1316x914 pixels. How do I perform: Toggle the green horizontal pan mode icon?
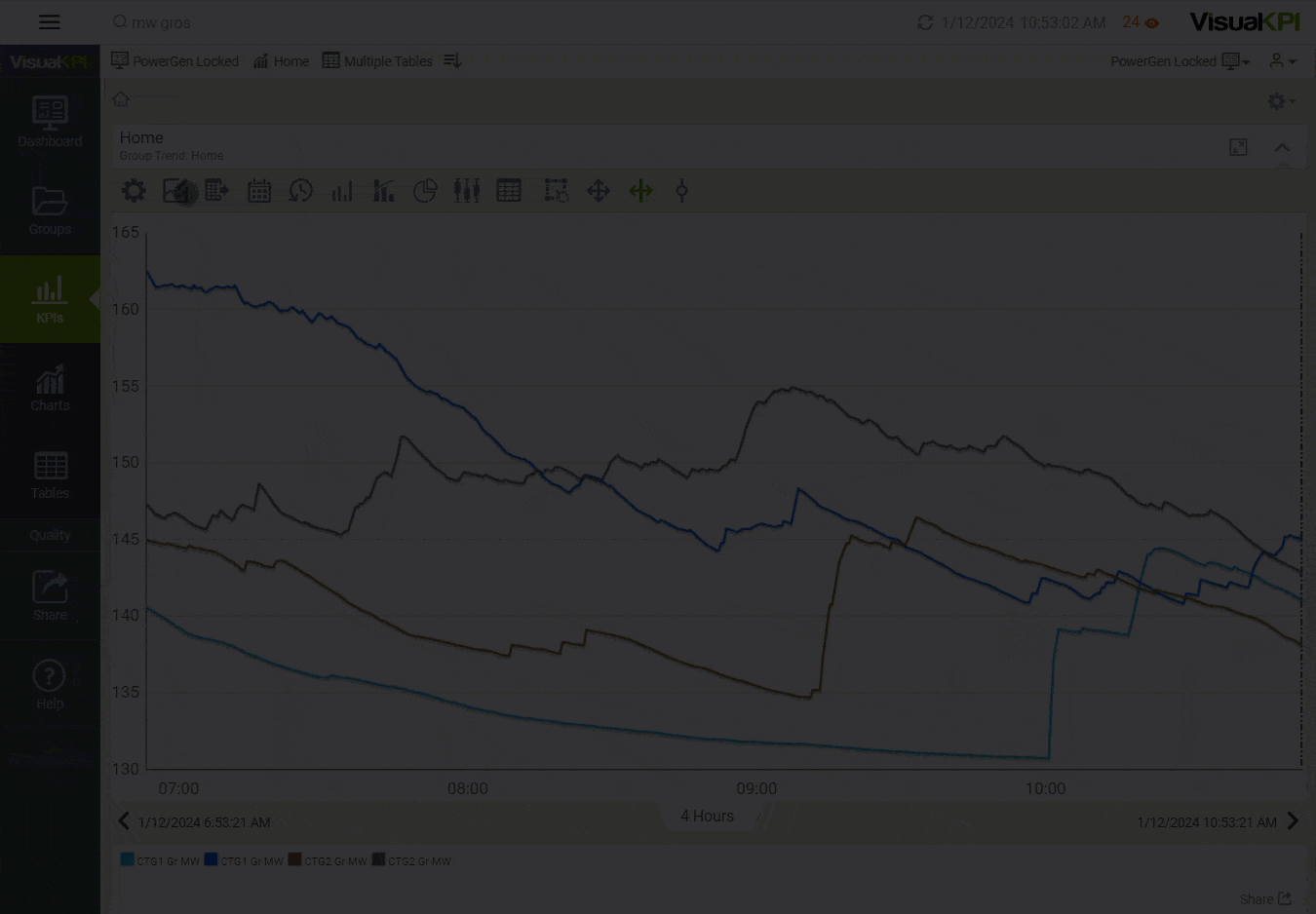640,191
